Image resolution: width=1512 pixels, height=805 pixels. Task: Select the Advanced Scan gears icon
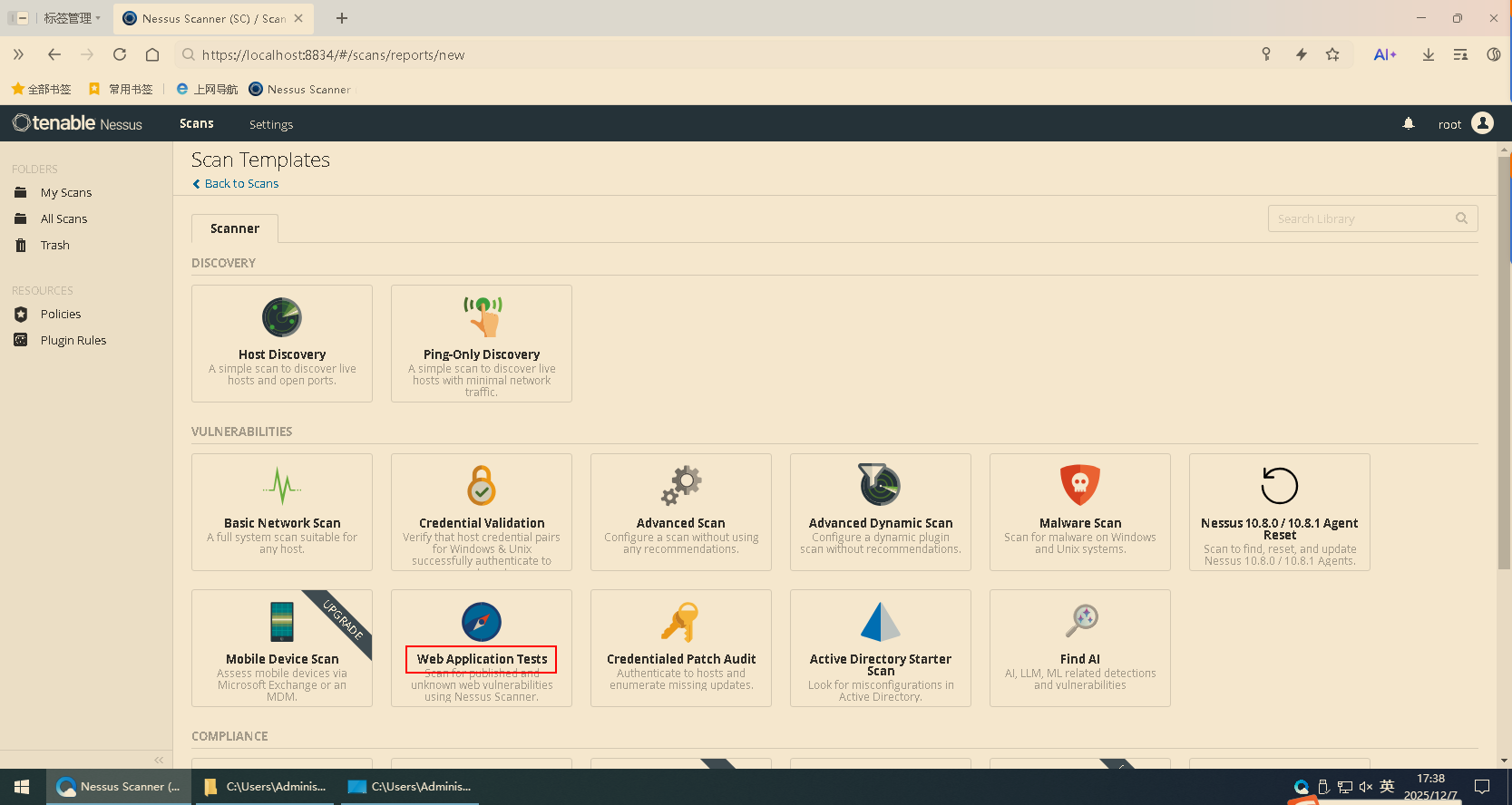tap(681, 486)
